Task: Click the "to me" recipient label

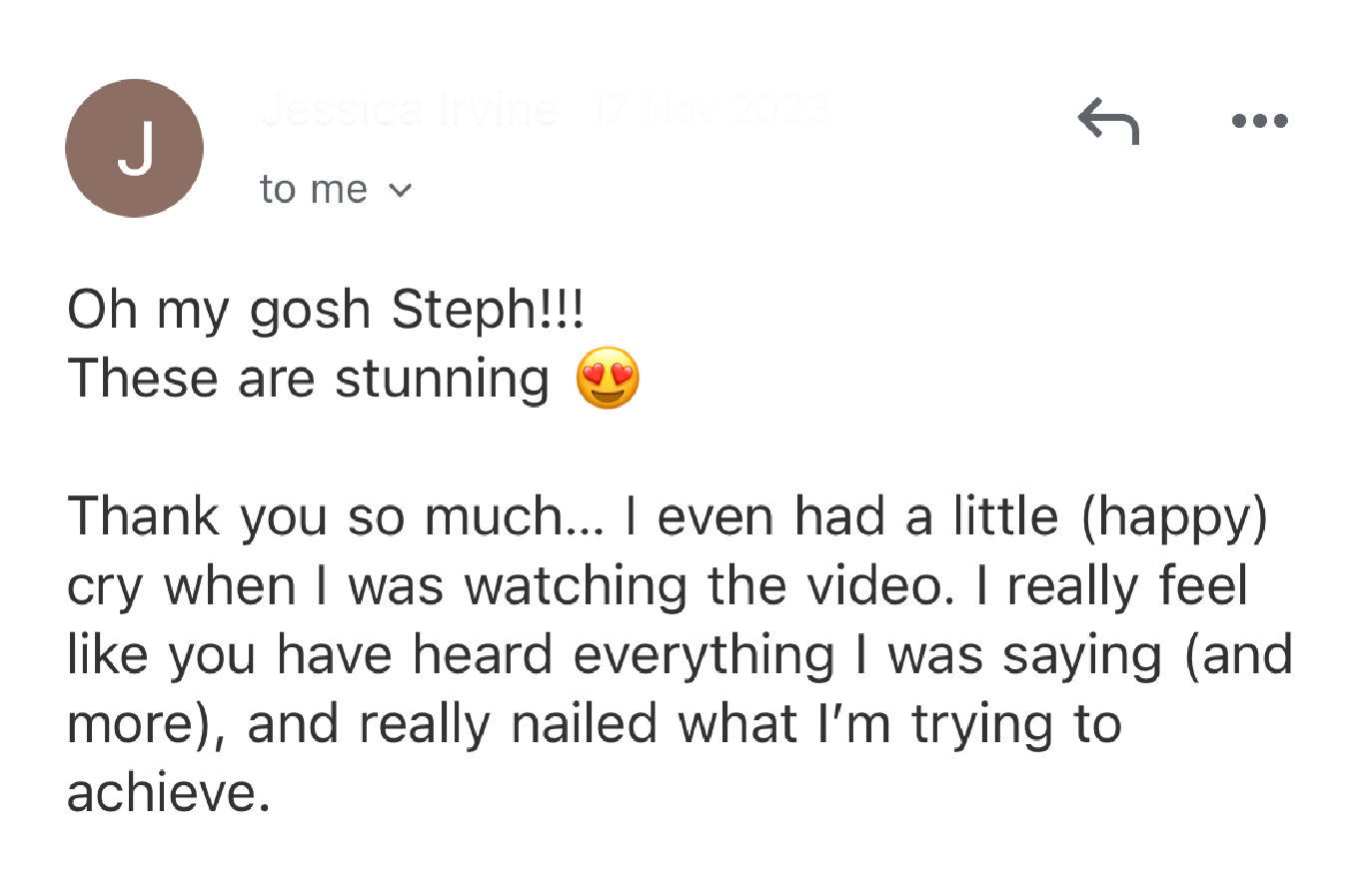Action: pos(313,190)
